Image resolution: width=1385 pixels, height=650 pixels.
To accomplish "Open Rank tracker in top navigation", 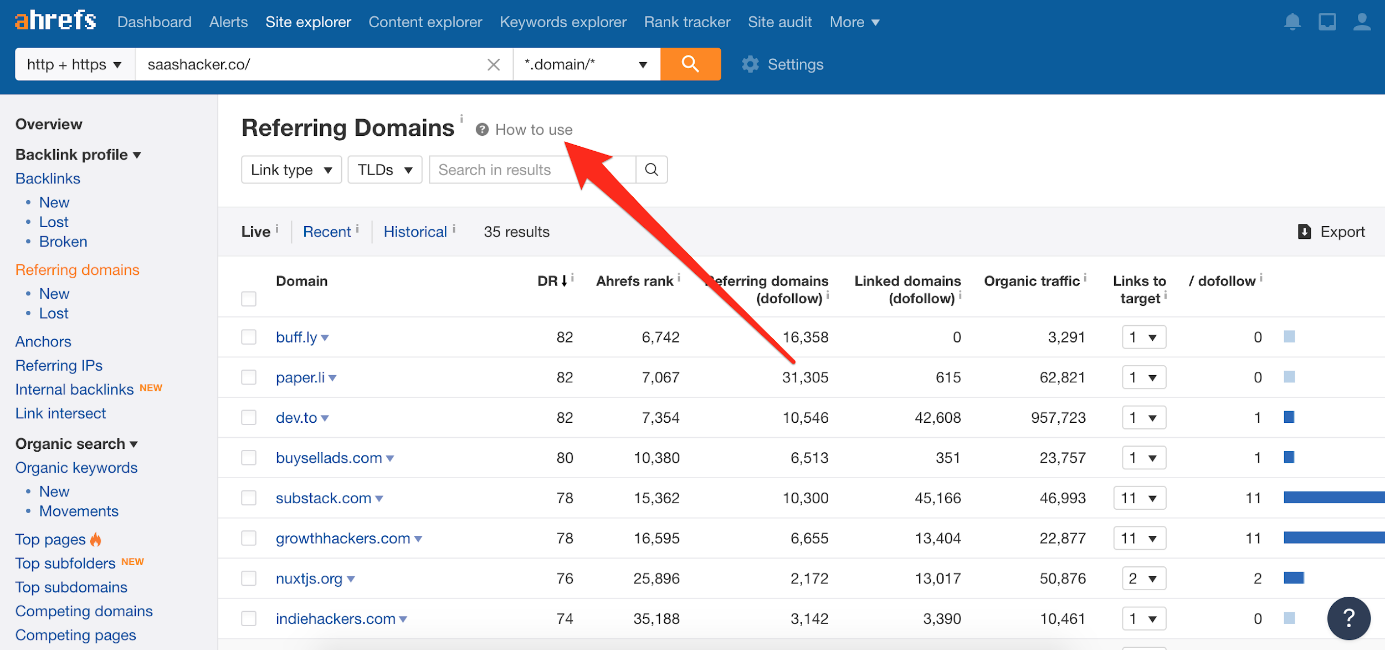I will pyautogui.click(x=688, y=22).
